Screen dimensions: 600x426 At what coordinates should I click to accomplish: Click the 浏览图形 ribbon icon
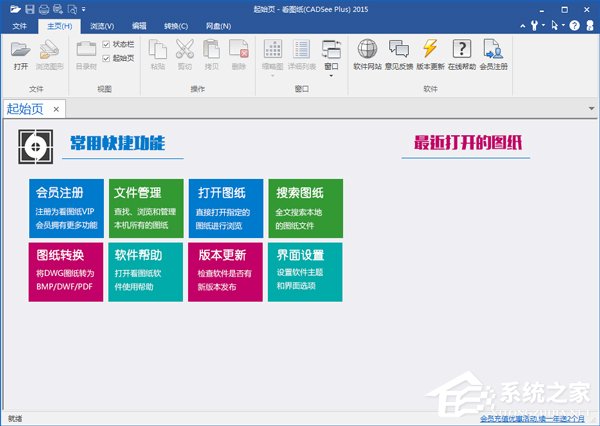coord(49,55)
